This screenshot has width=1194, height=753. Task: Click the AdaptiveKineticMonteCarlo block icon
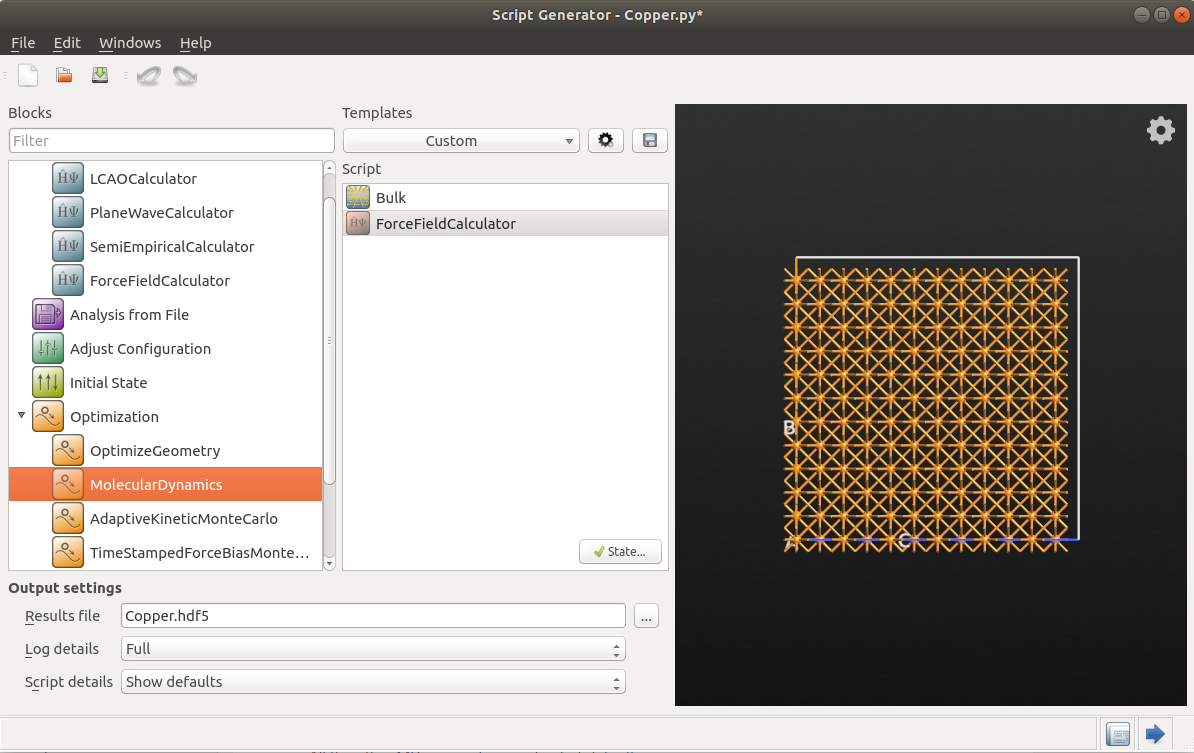[68, 518]
